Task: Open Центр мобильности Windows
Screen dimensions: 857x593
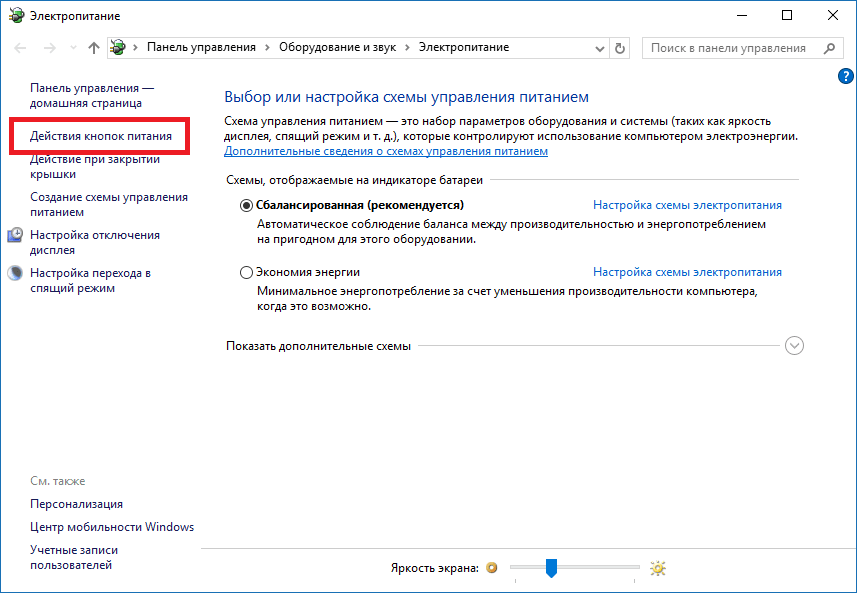Action: [112, 527]
